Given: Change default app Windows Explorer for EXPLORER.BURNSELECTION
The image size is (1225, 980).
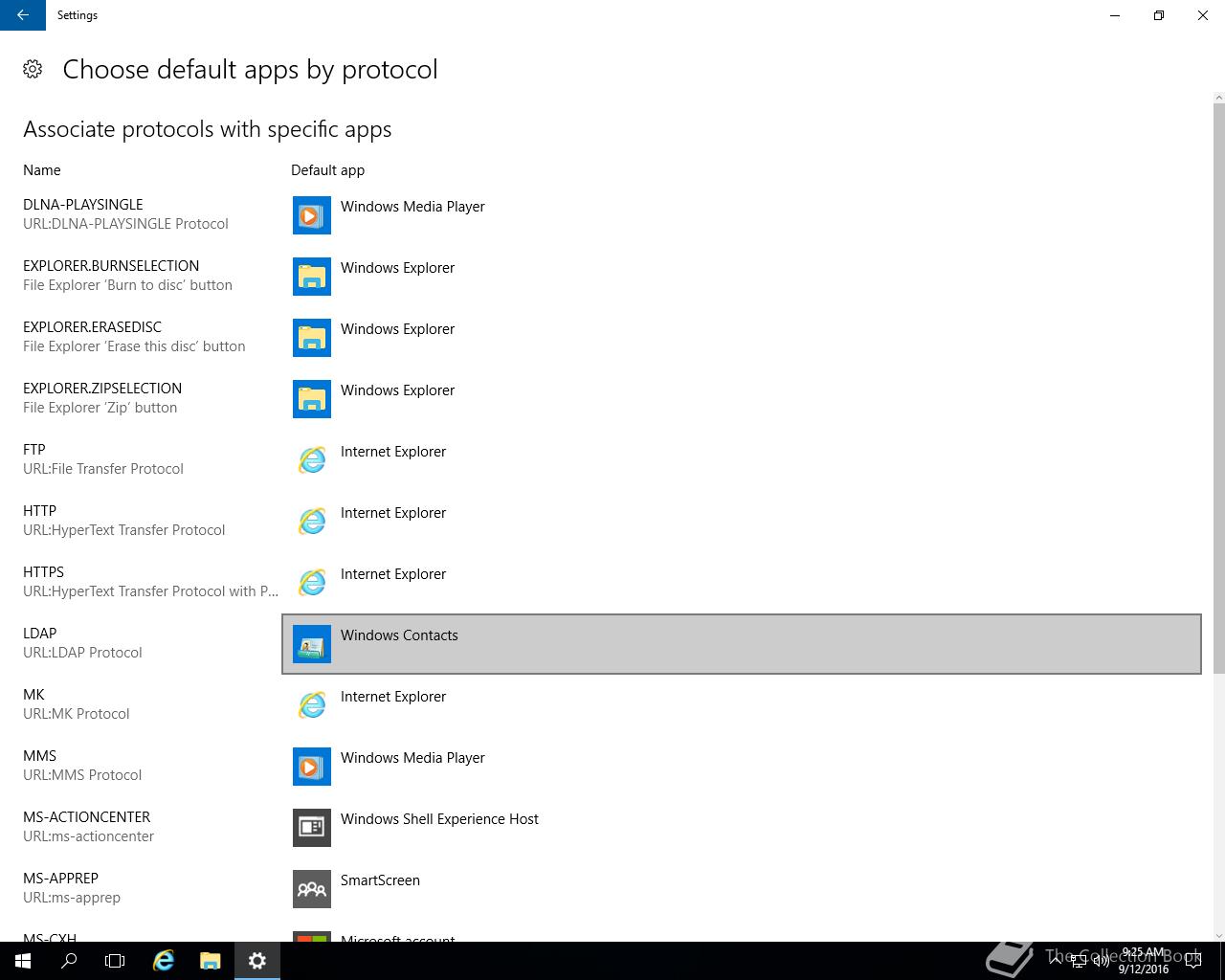Looking at the screenshot, I should point(742,277).
